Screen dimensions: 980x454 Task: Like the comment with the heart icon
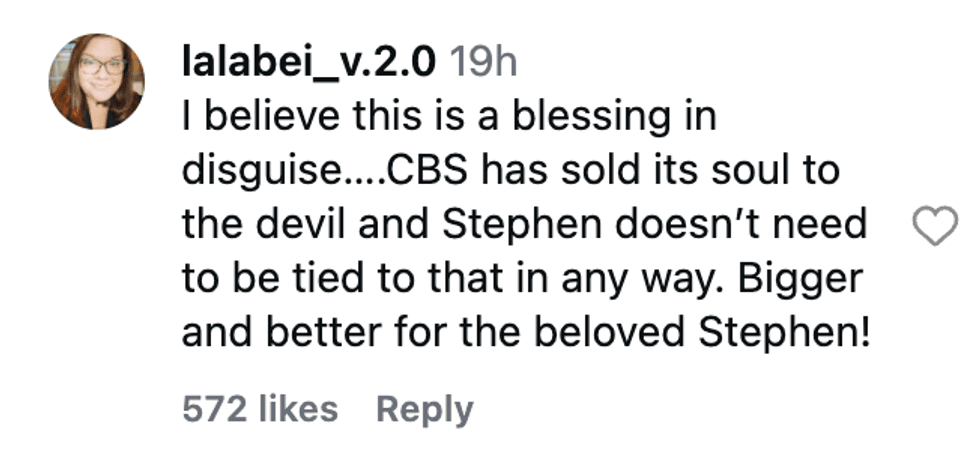[936, 228]
